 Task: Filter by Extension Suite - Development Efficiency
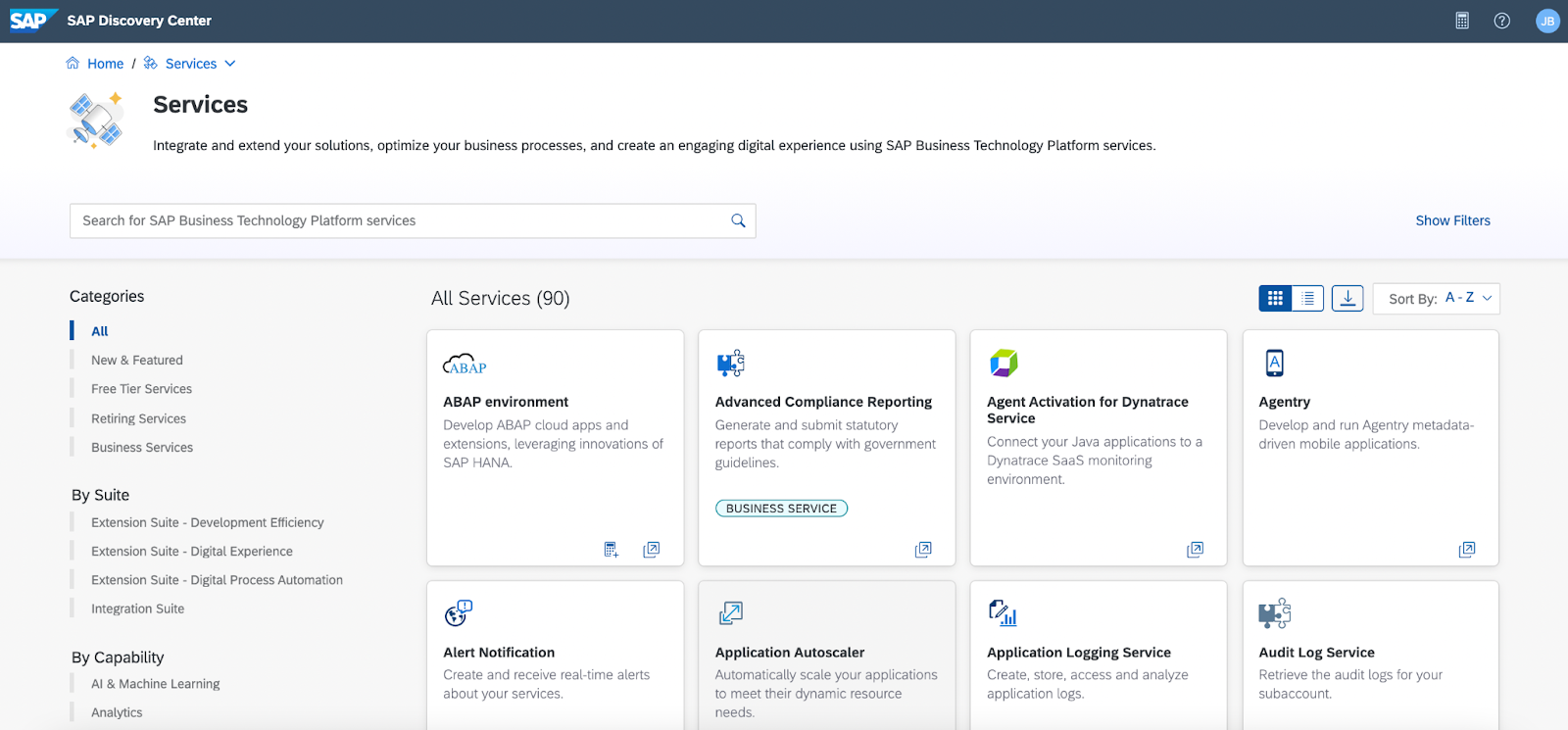(x=208, y=522)
